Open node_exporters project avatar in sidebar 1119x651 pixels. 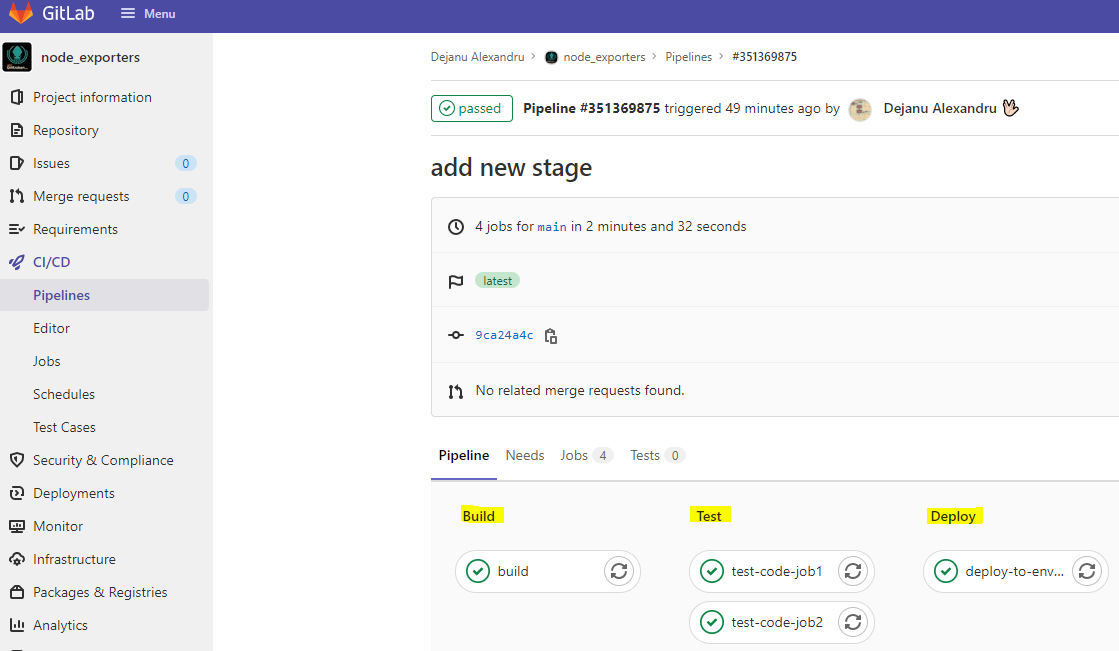[x=17, y=57]
